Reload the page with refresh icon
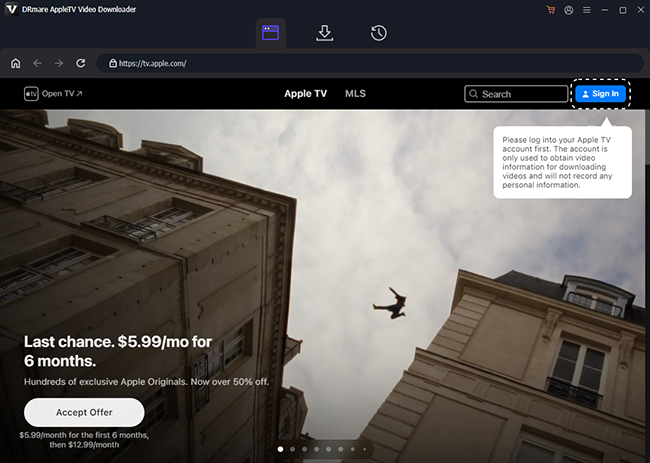The image size is (650, 463). tap(80, 63)
